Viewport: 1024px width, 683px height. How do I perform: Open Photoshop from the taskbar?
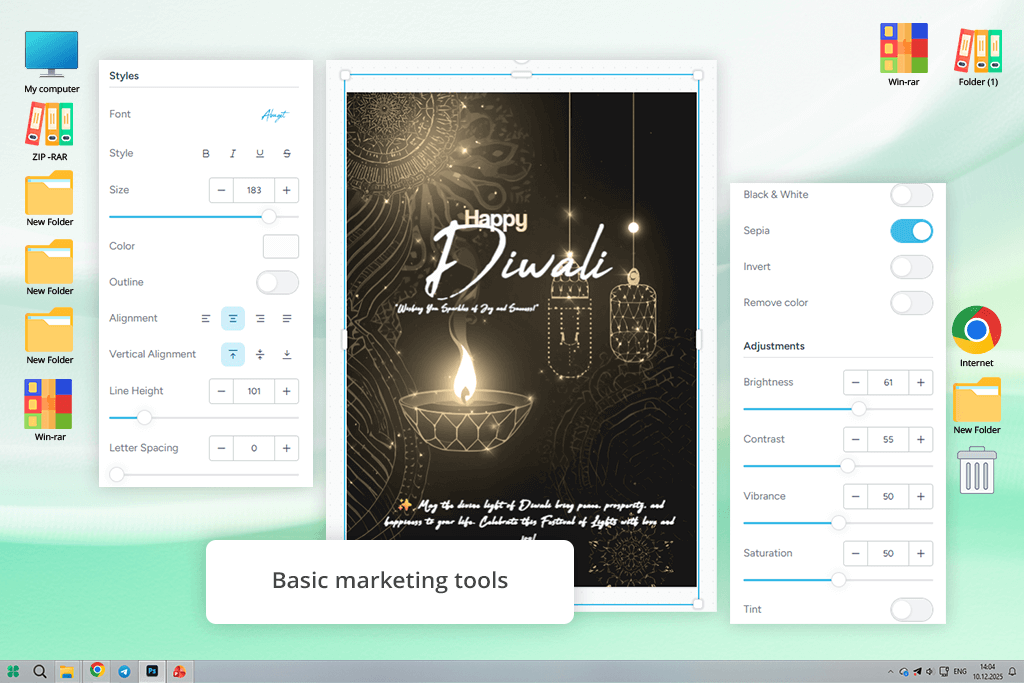point(152,671)
